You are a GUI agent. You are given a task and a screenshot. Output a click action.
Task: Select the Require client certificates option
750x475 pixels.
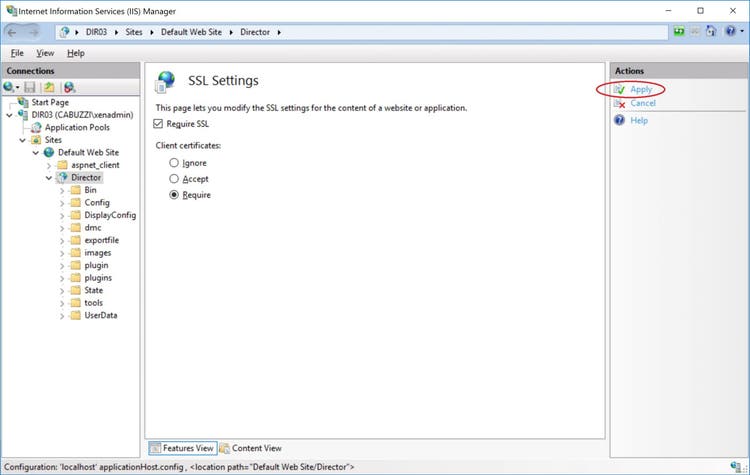point(174,195)
